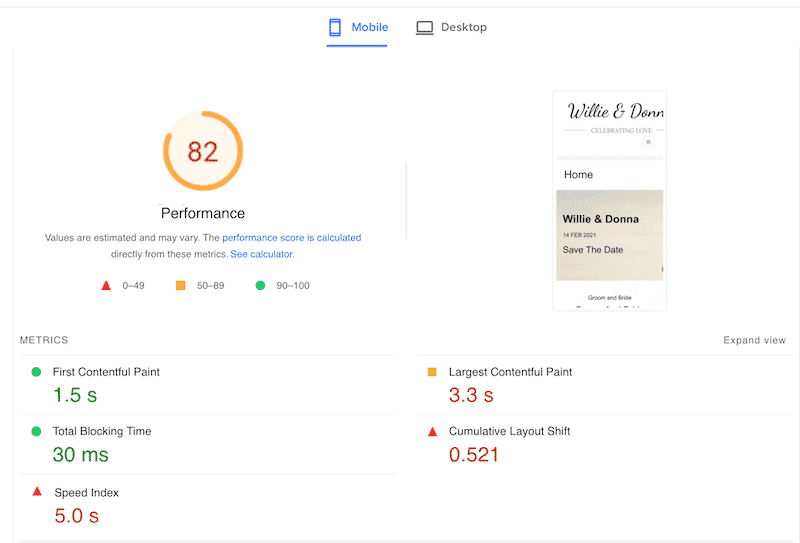The width and height of the screenshot is (800, 543).
Task: Click the red triangle beside Cumulative Layout Shift
Action: point(433,432)
